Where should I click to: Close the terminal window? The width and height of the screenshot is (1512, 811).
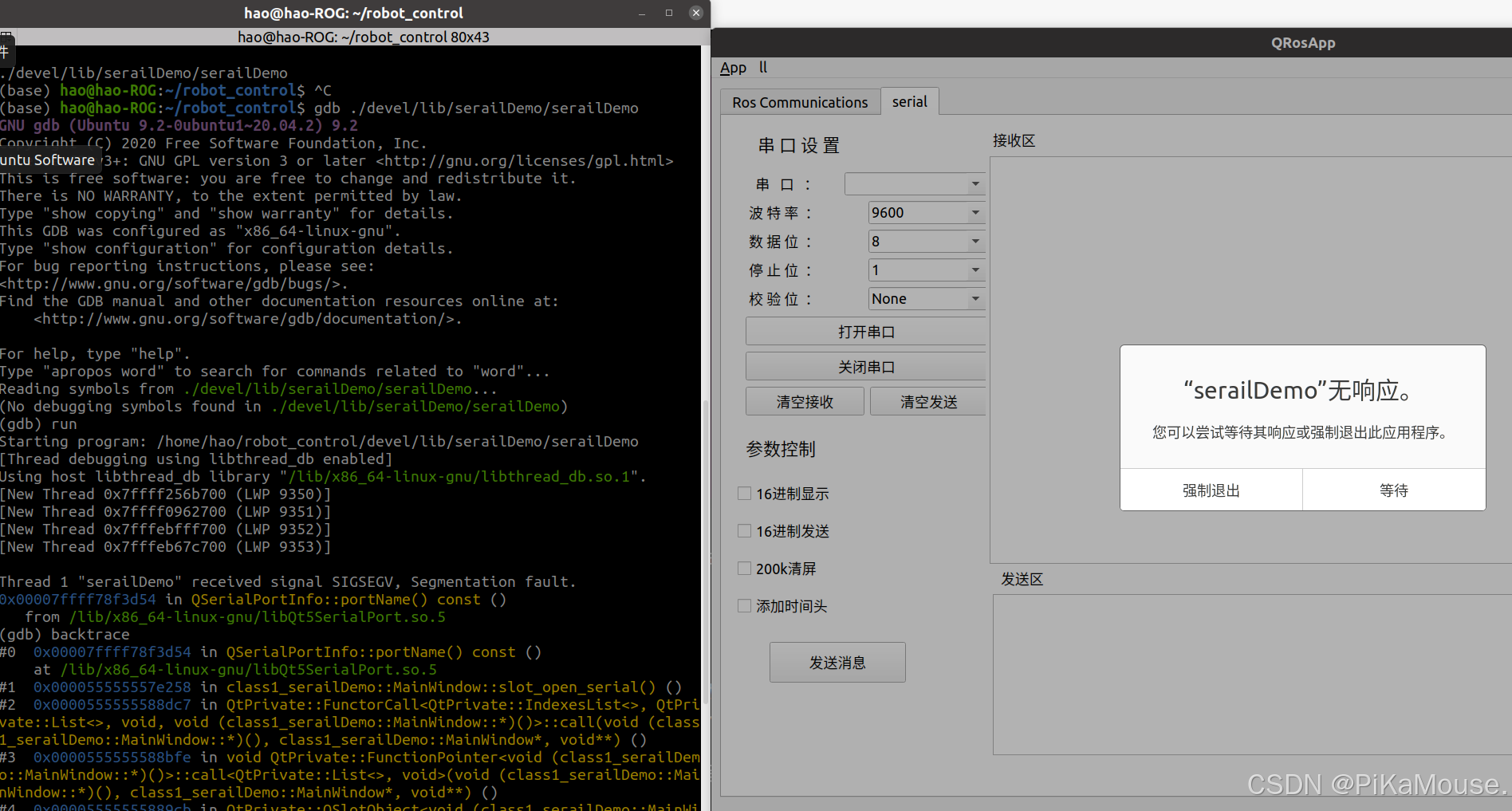point(696,13)
